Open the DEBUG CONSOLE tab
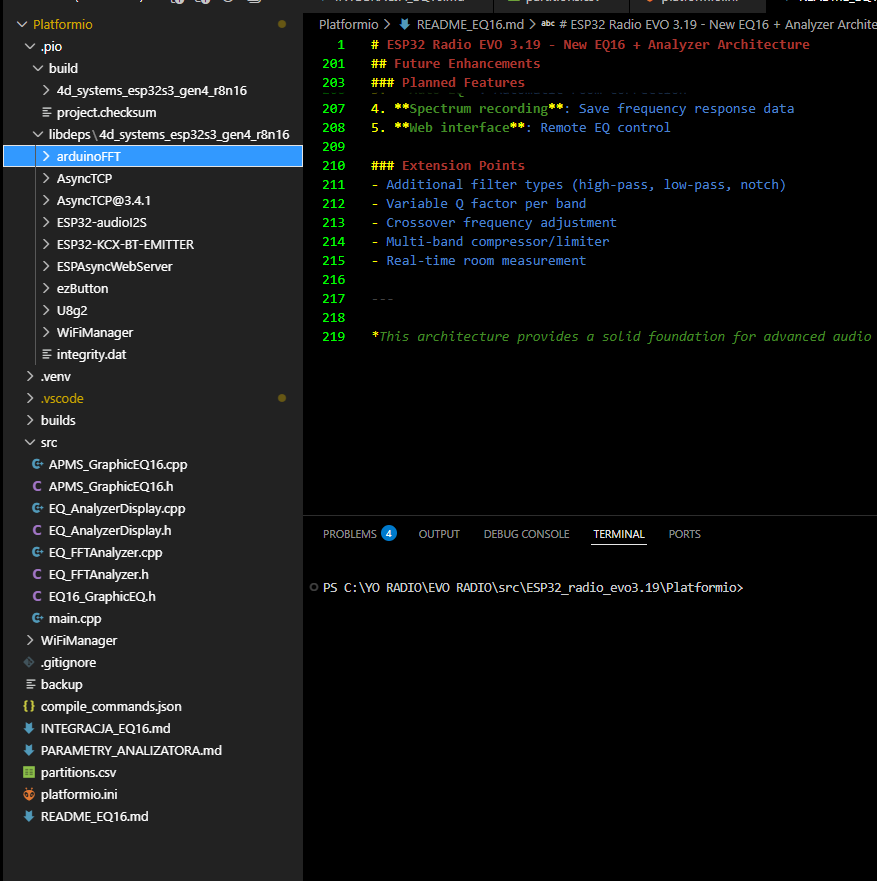Image resolution: width=877 pixels, height=881 pixels. [526, 534]
